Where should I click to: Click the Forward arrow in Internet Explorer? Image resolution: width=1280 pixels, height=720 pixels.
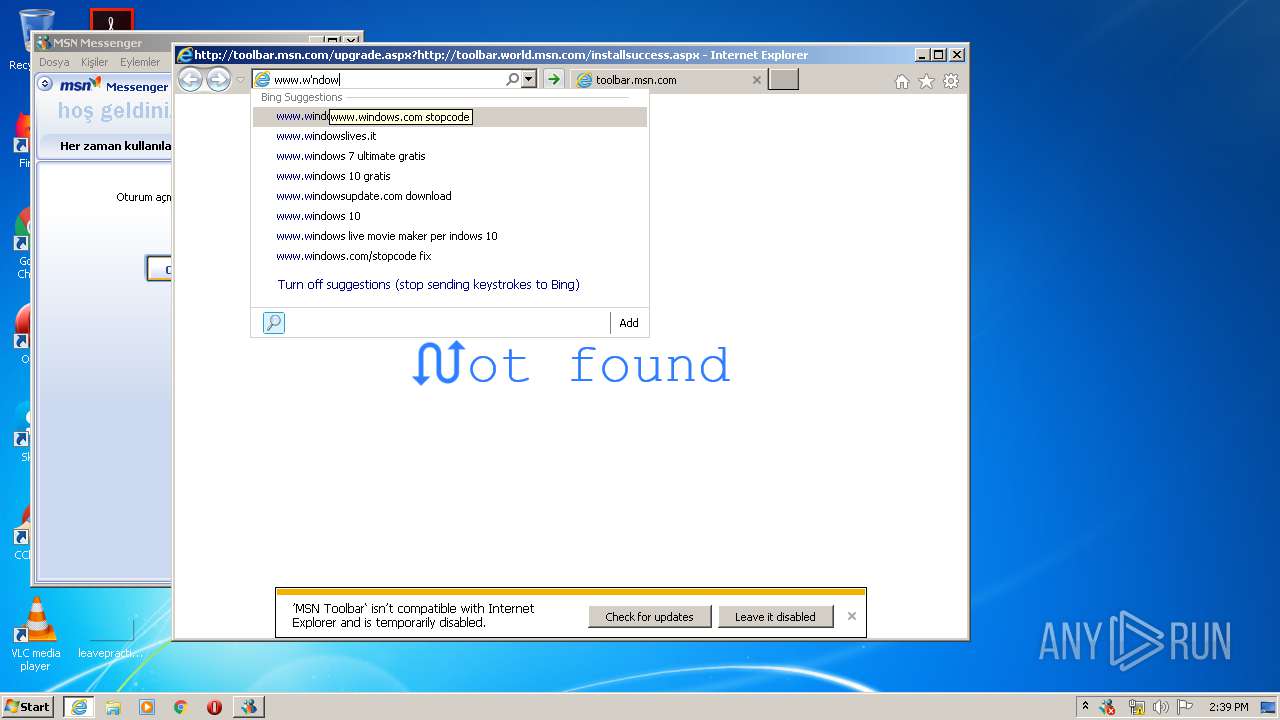(218, 80)
